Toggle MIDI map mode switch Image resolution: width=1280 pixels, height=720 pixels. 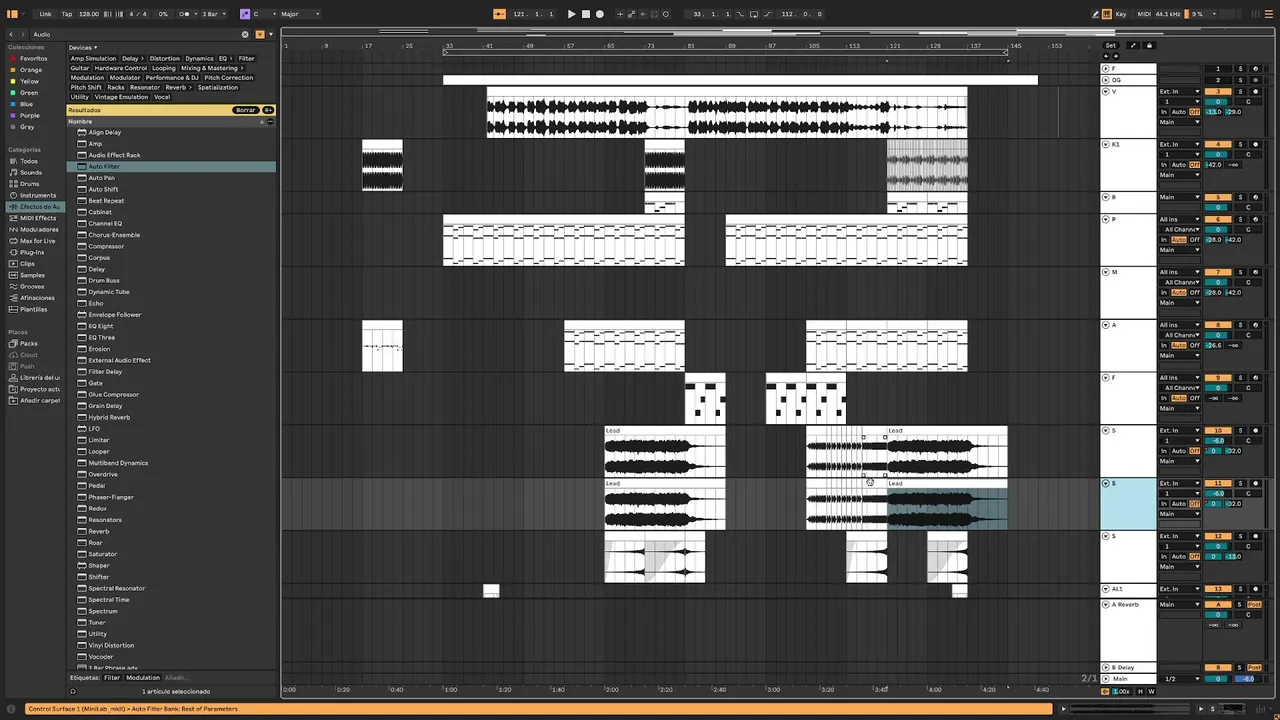1144,14
